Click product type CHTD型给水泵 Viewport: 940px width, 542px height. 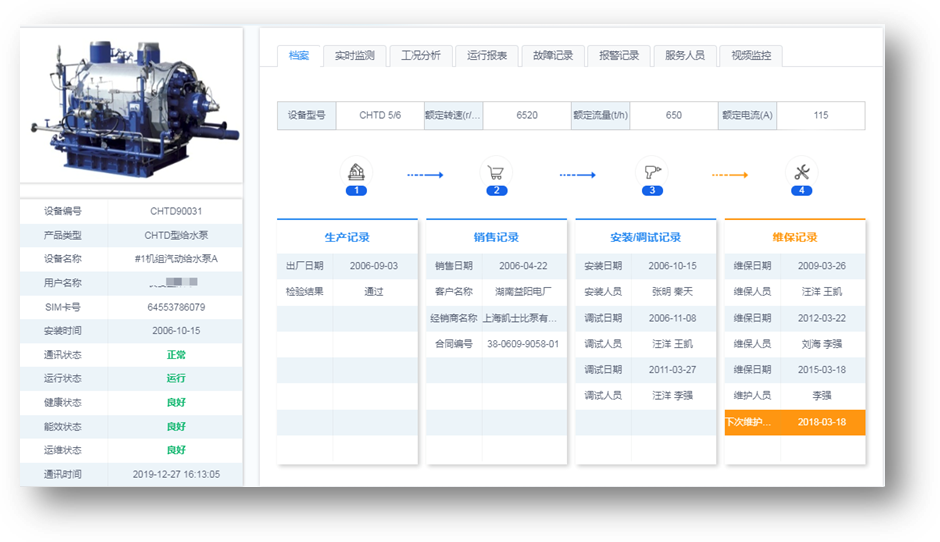click(x=176, y=235)
